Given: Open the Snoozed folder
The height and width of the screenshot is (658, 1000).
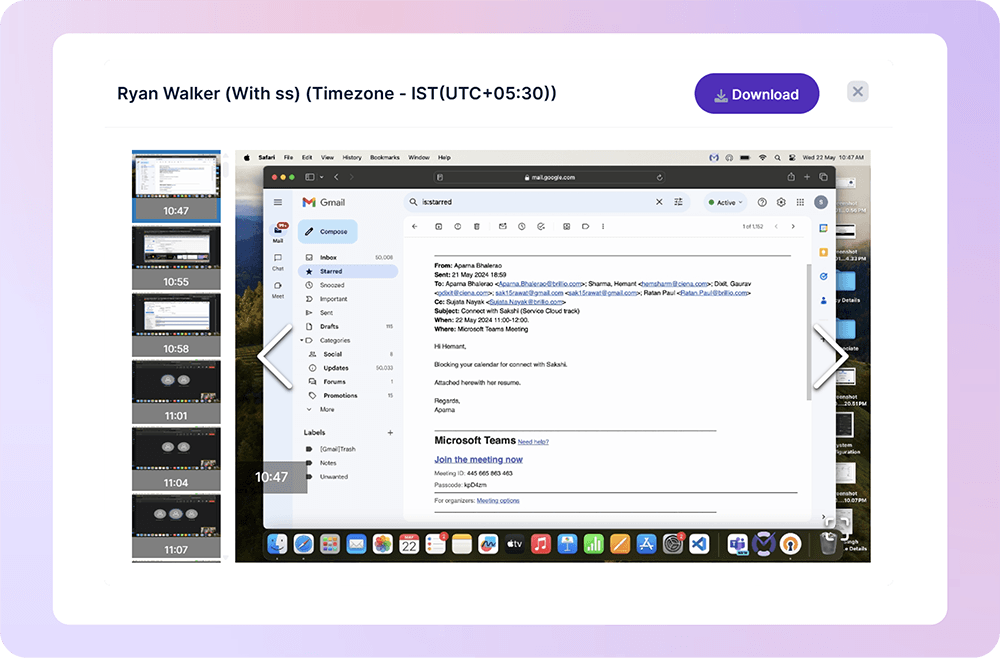Looking at the screenshot, I should point(348,285).
